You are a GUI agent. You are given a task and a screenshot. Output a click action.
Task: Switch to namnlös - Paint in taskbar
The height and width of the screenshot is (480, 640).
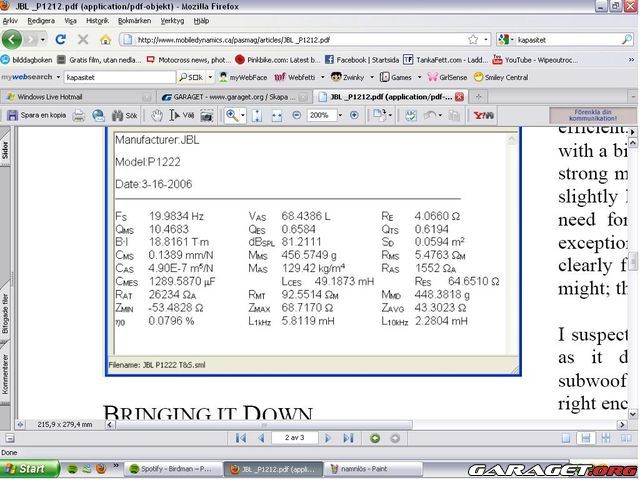(x=373, y=469)
